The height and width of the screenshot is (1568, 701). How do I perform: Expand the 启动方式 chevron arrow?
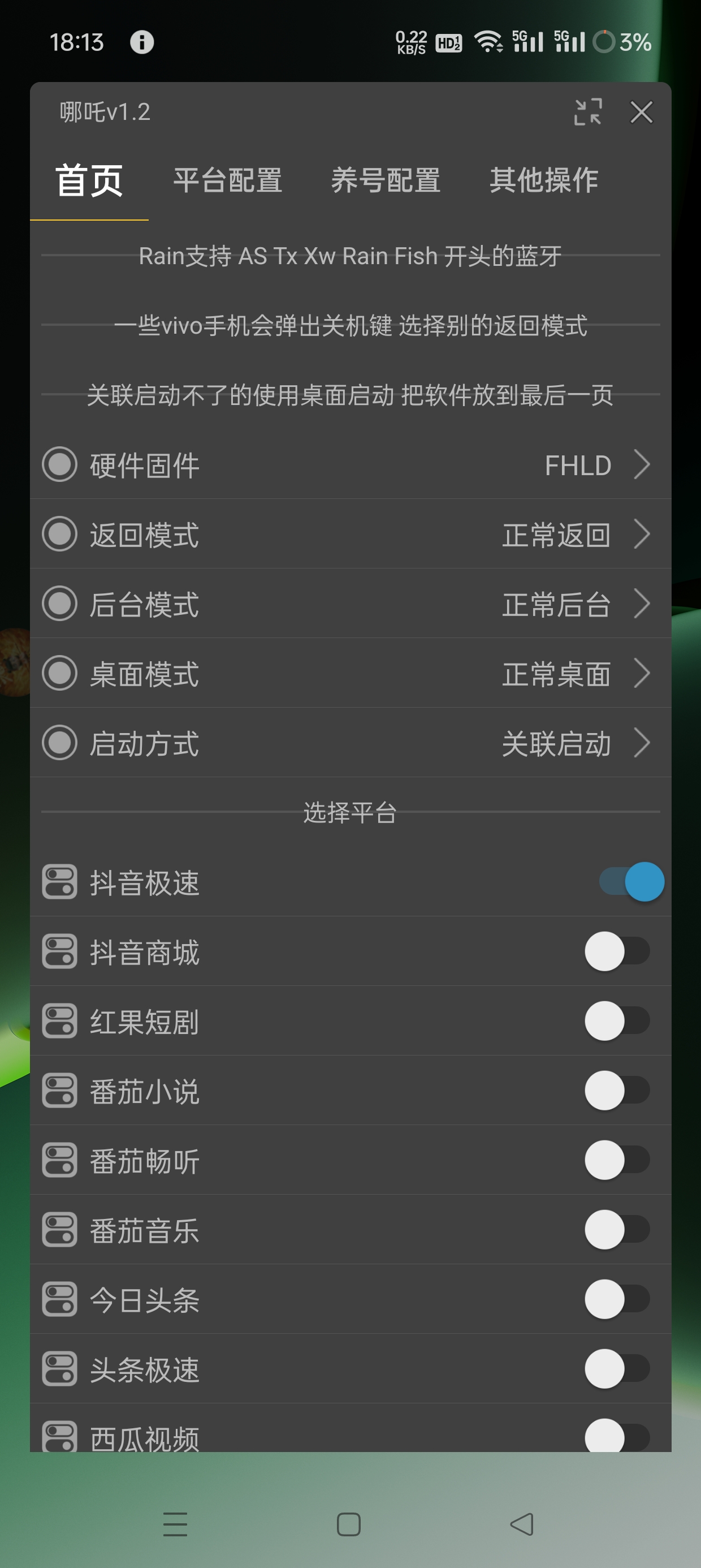tap(642, 743)
